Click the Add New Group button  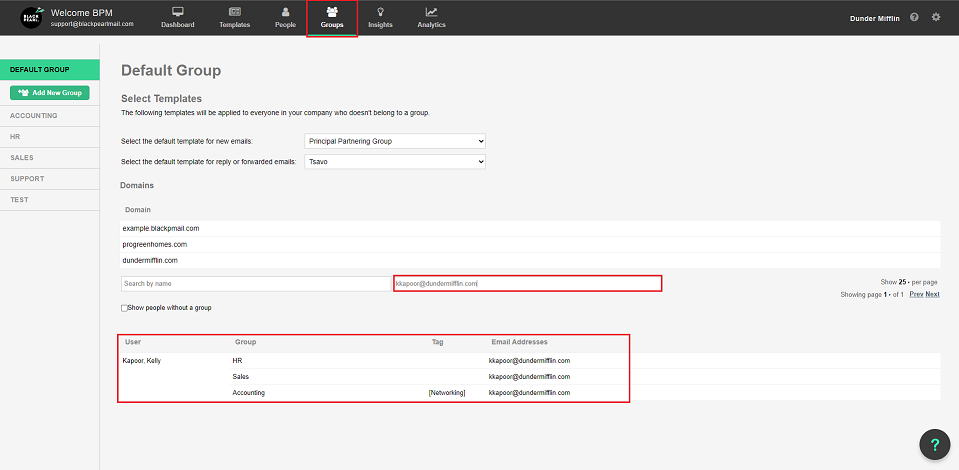50,93
